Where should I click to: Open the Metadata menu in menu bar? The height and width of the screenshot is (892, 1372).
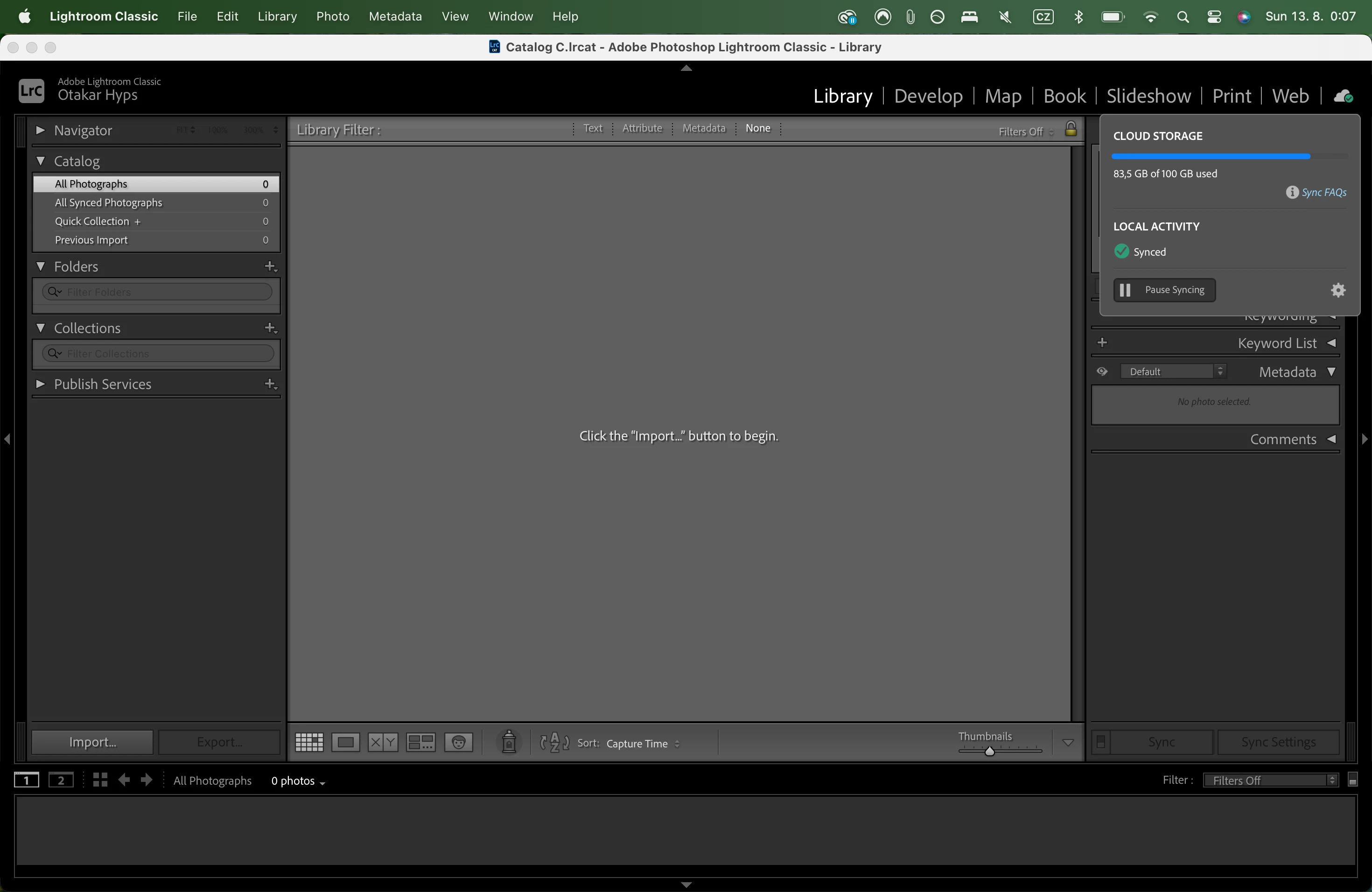coord(395,16)
